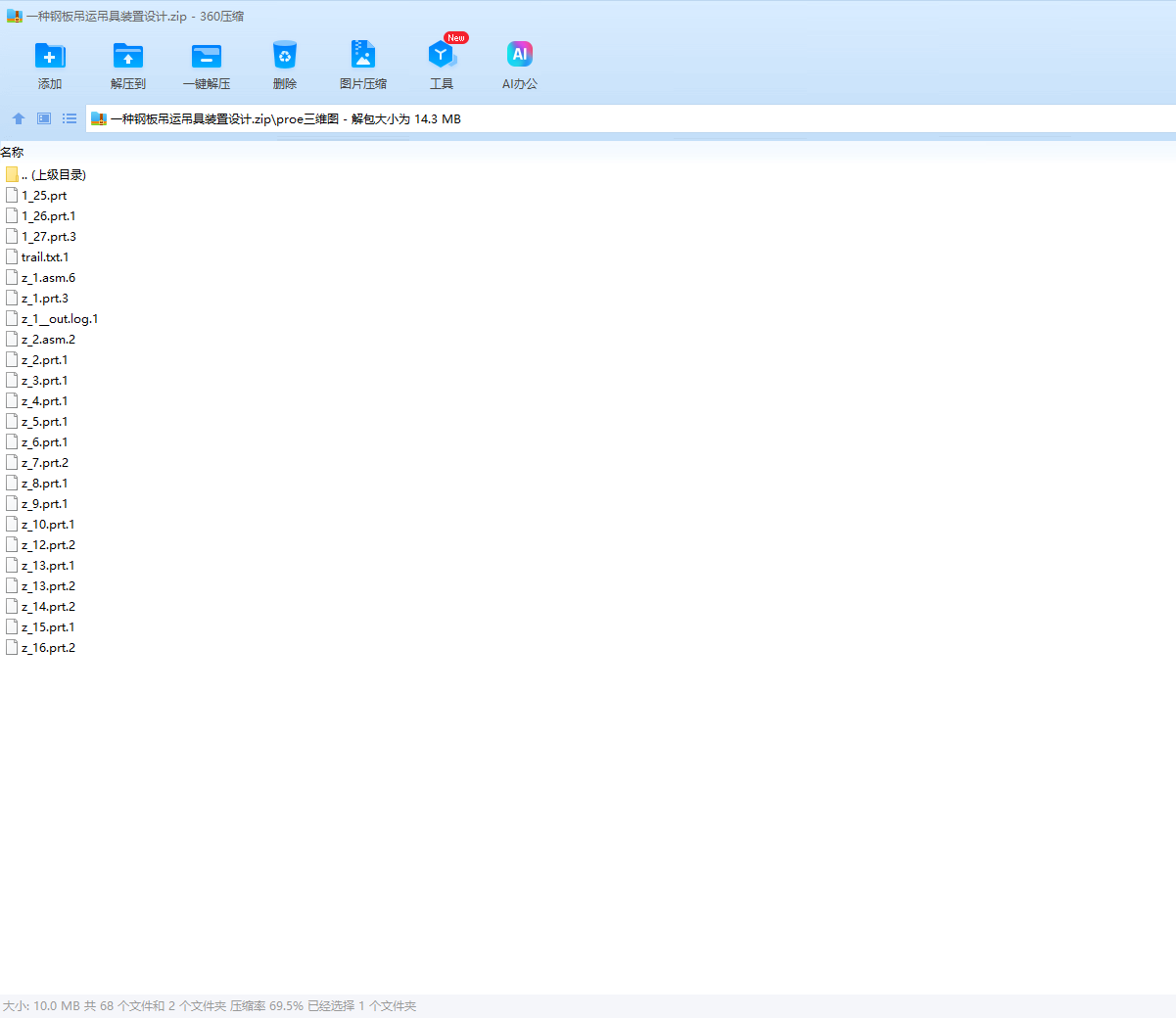
Task: Select file 1_25.prt
Action: tap(36, 195)
